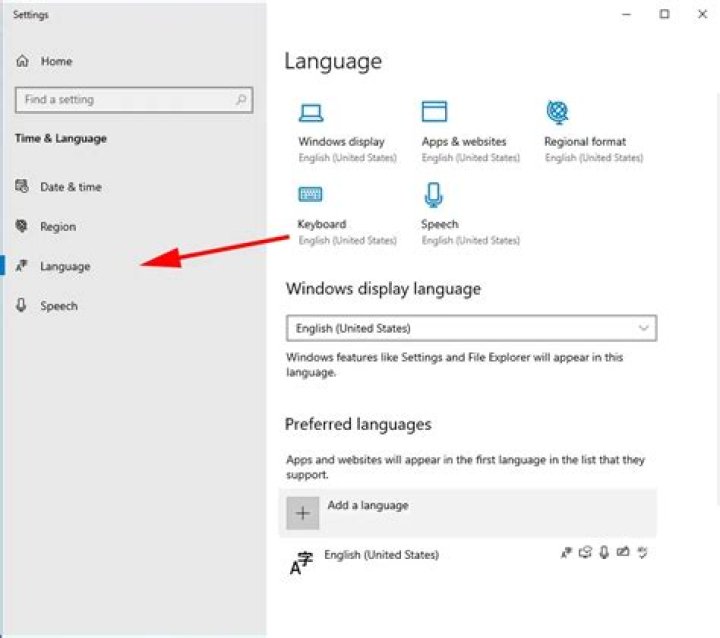The image size is (720, 638).
Task: Open the Windows display laptop icon tile
Action: (x=311, y=113)
